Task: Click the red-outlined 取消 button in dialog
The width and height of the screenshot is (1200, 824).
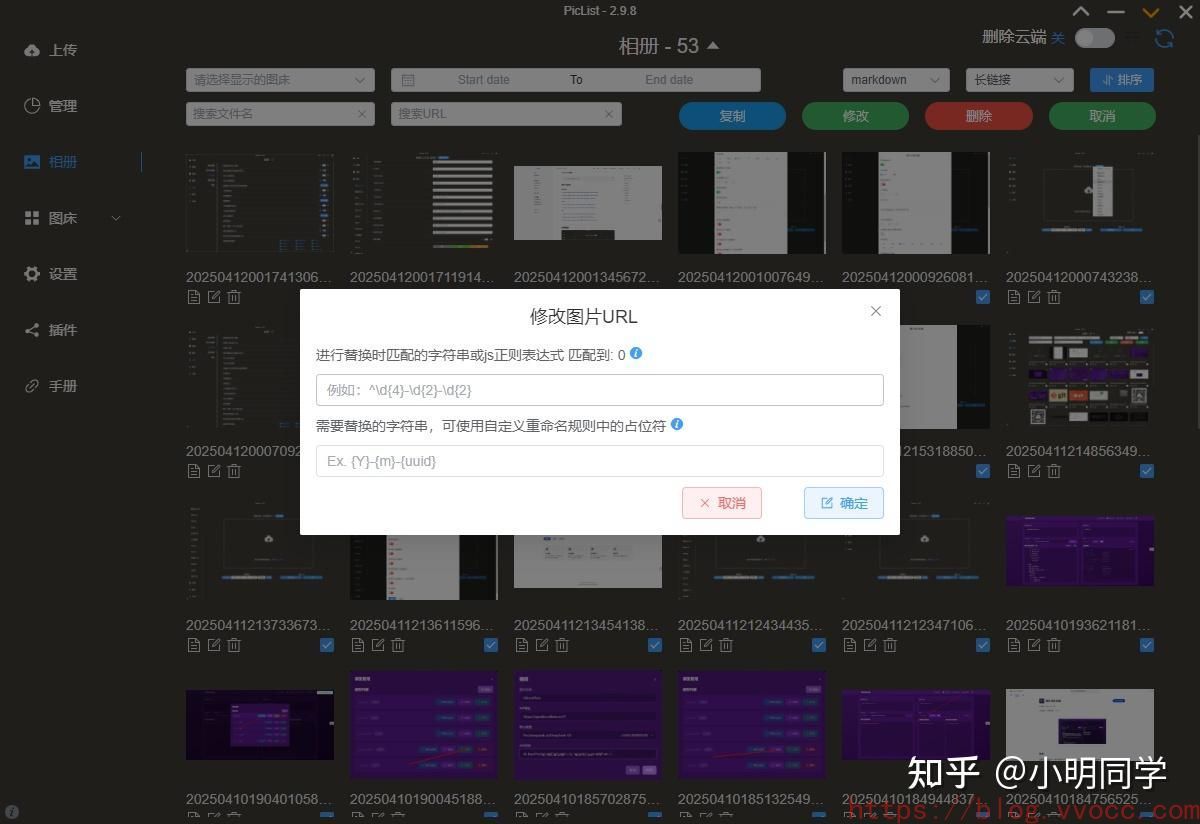Action: coord(721,503)
